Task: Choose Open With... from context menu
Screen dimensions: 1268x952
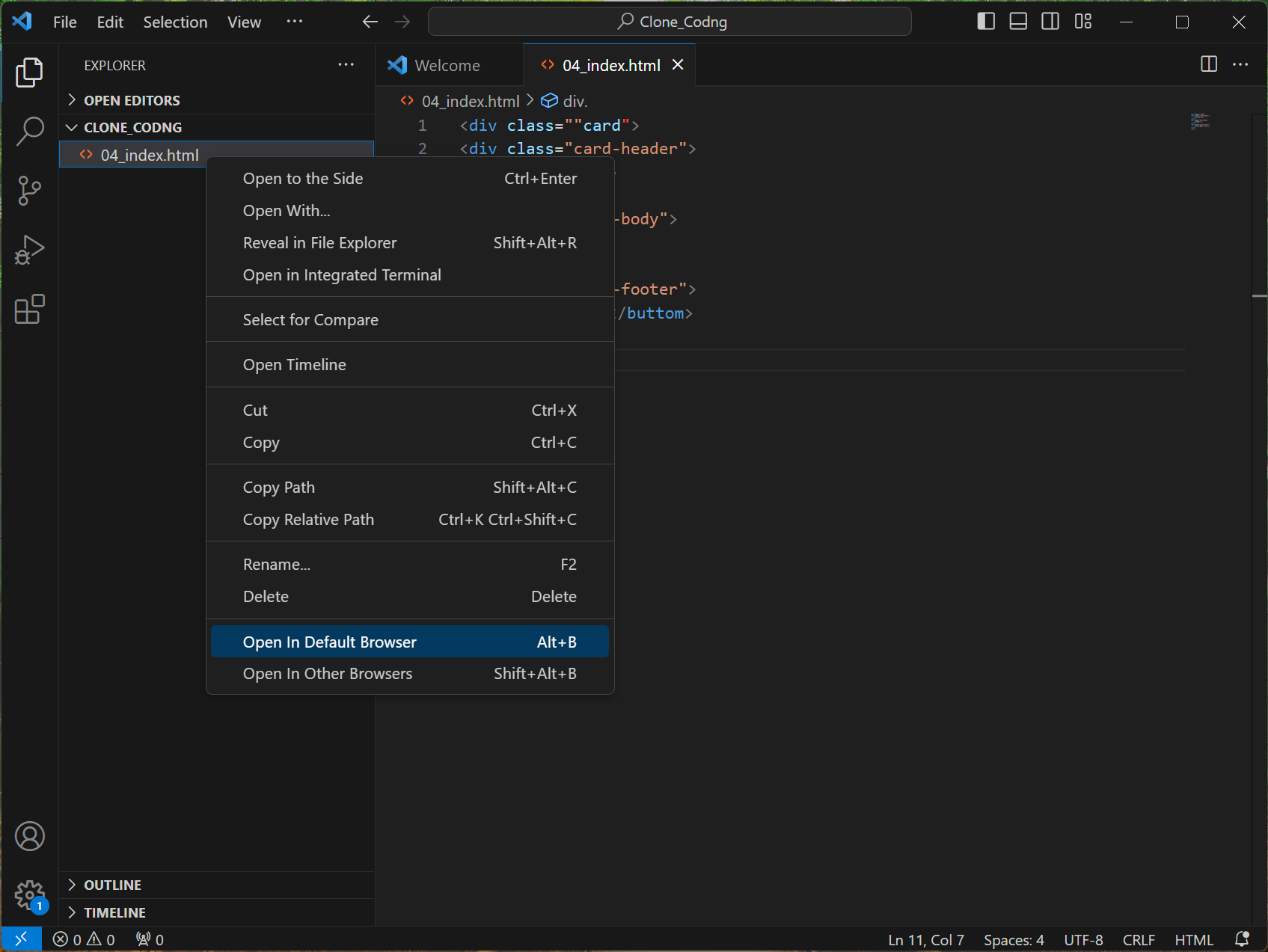Action: tap(410, 210)
